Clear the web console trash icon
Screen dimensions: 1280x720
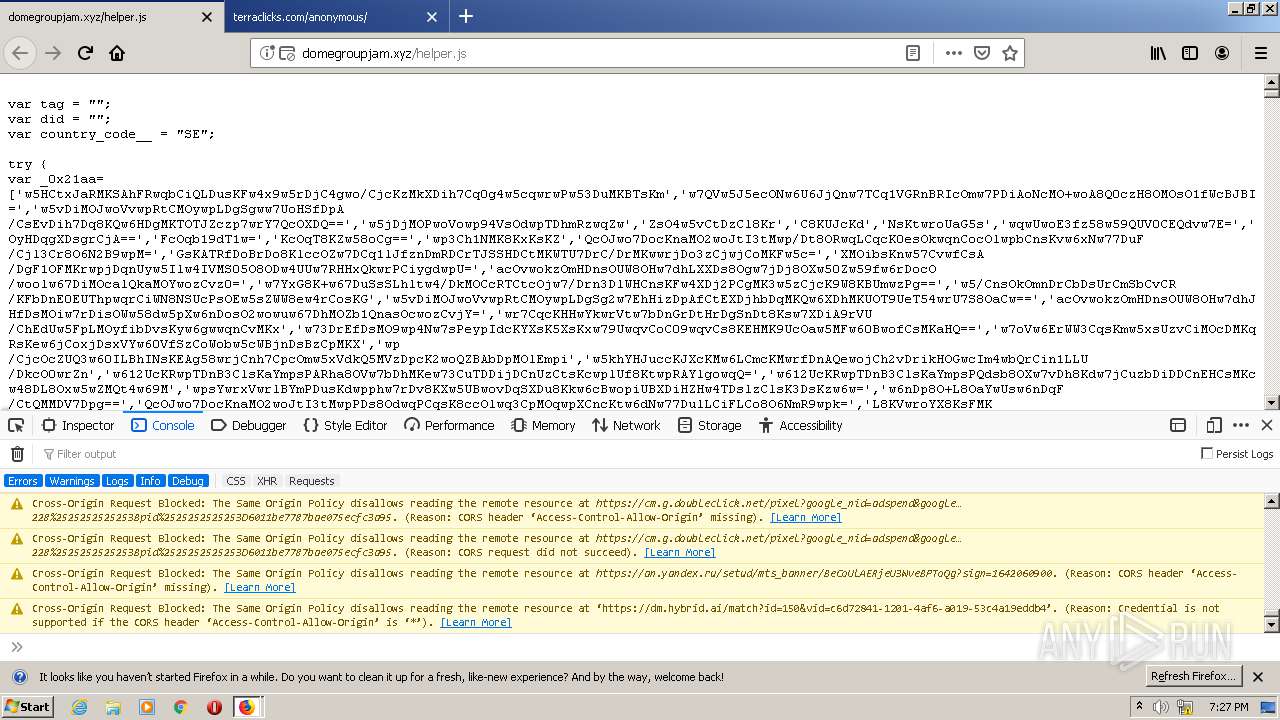pos(17,454)
